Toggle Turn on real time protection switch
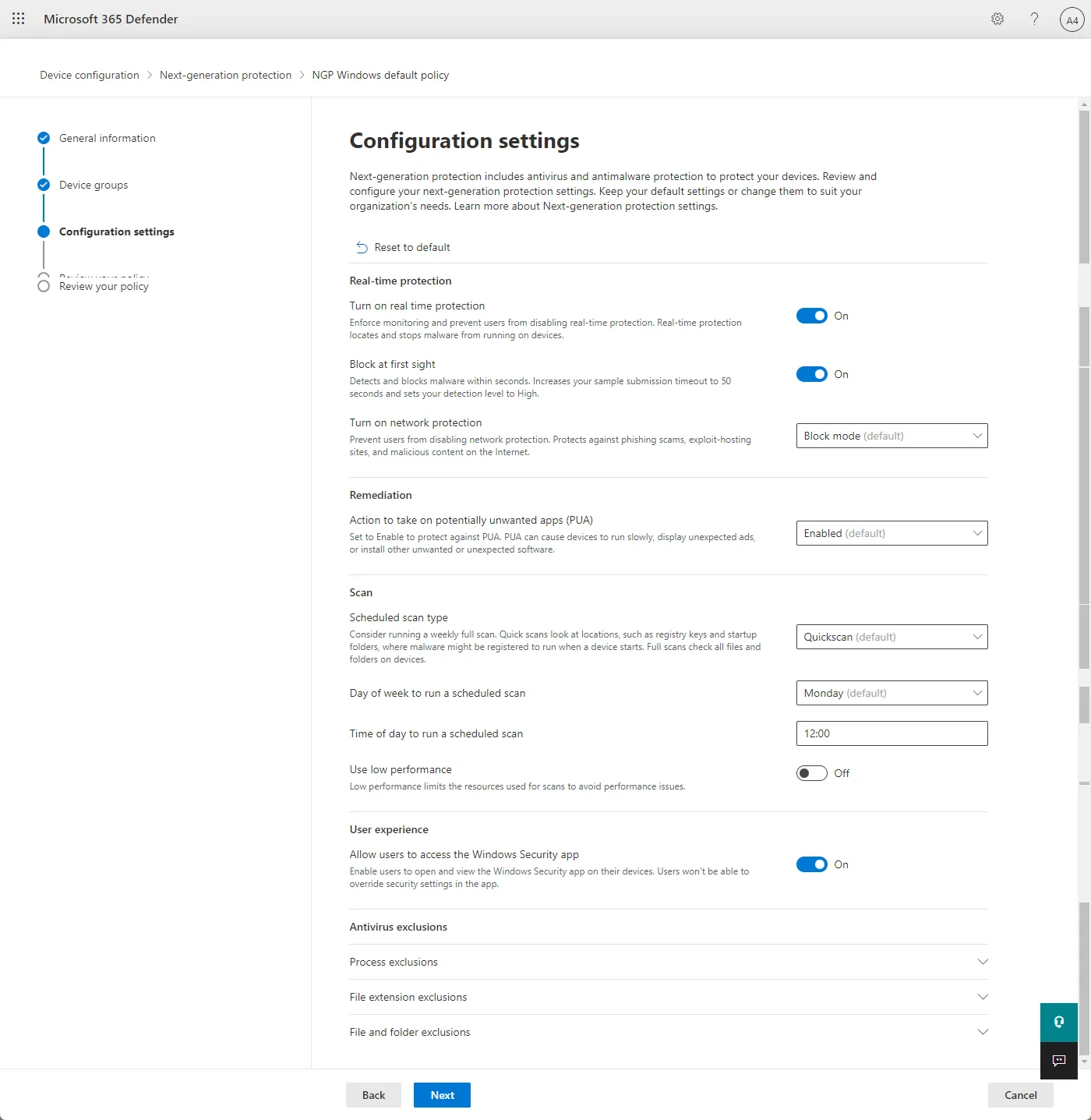The width and height of the screenshot is (1091, 1120). coord(811,316)
